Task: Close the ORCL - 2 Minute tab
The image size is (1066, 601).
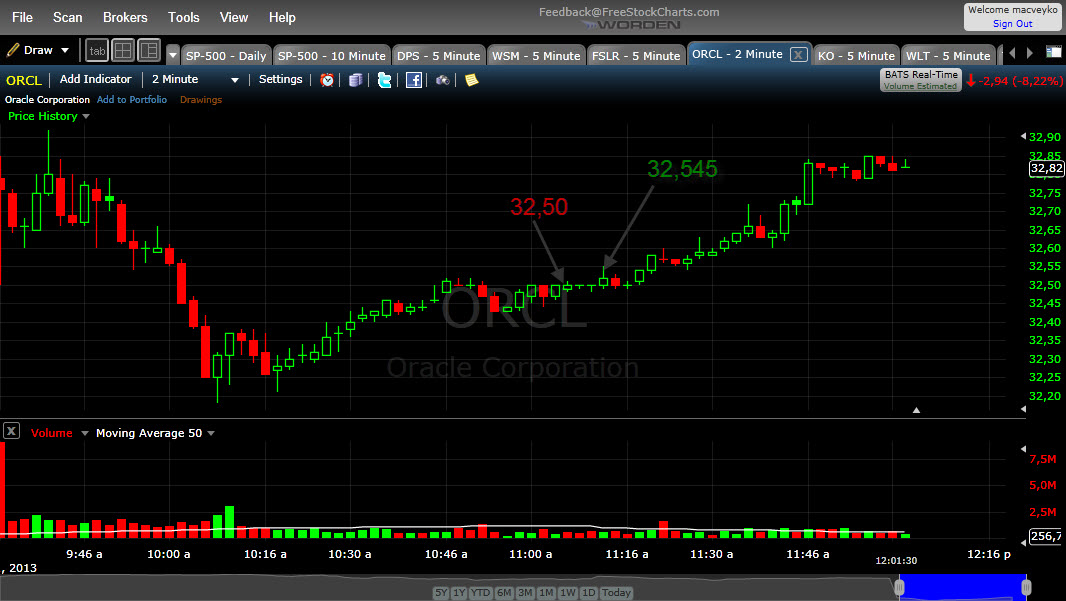Action: coord(799,54)
